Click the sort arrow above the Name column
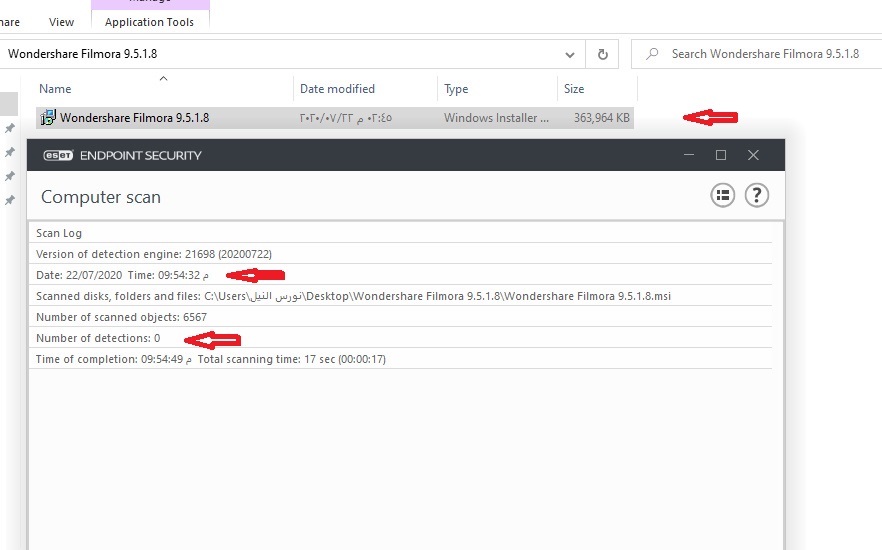 164,78
